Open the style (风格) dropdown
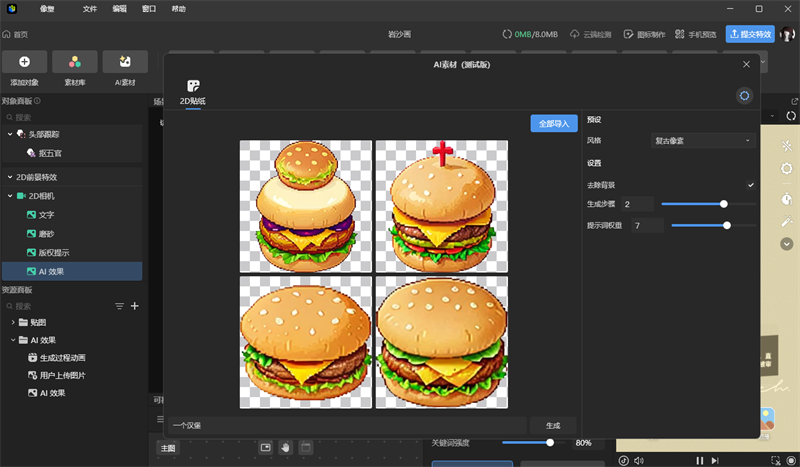This screenshot has height=467, width=800. pyautogui.click(x=703, y=141)
